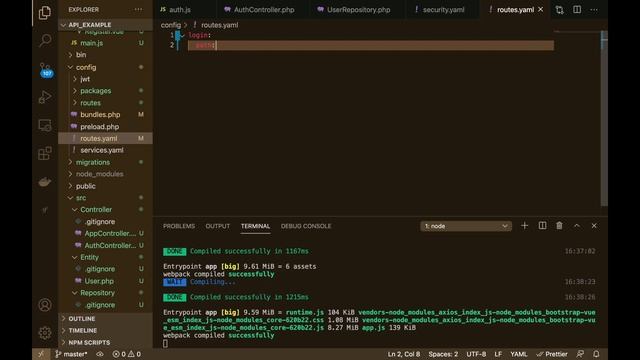Image resolution: width=640 pixels, height=360 pixels.
Task: Open the terminal selector dropdown 1: node
Action: 466,226
